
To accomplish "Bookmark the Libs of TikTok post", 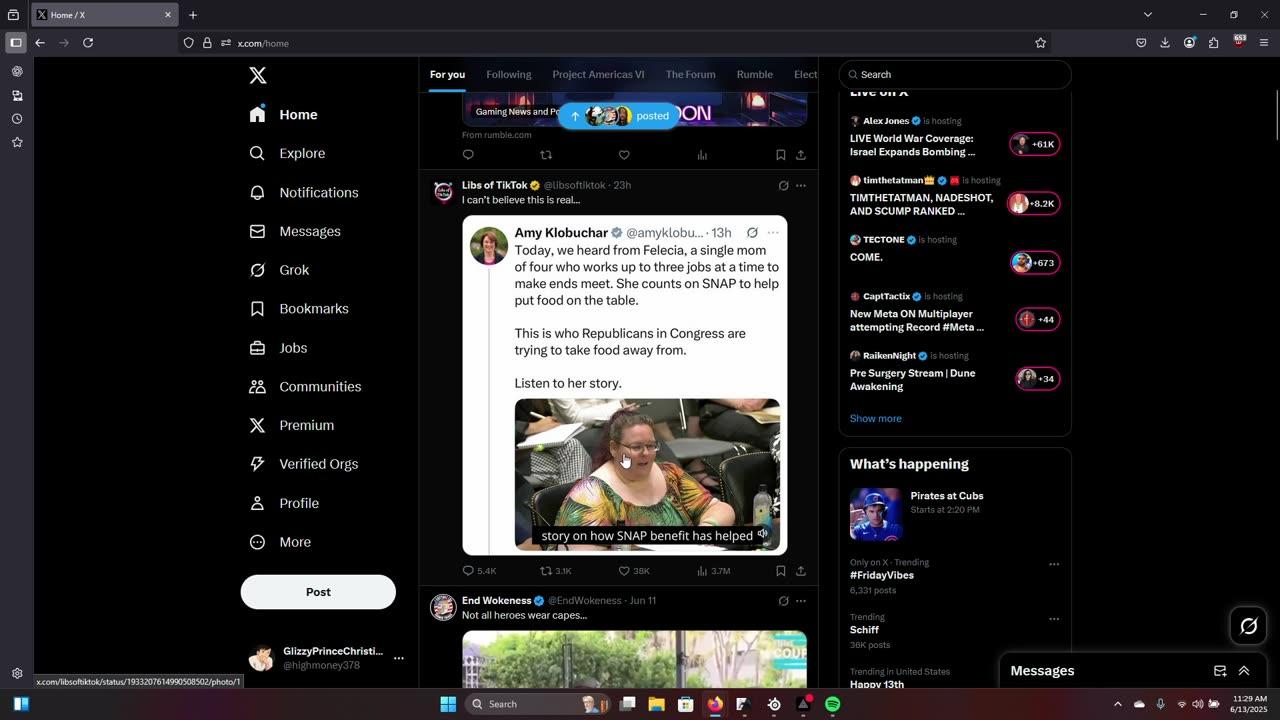I will pyautogui.click(x=780, y=571).
